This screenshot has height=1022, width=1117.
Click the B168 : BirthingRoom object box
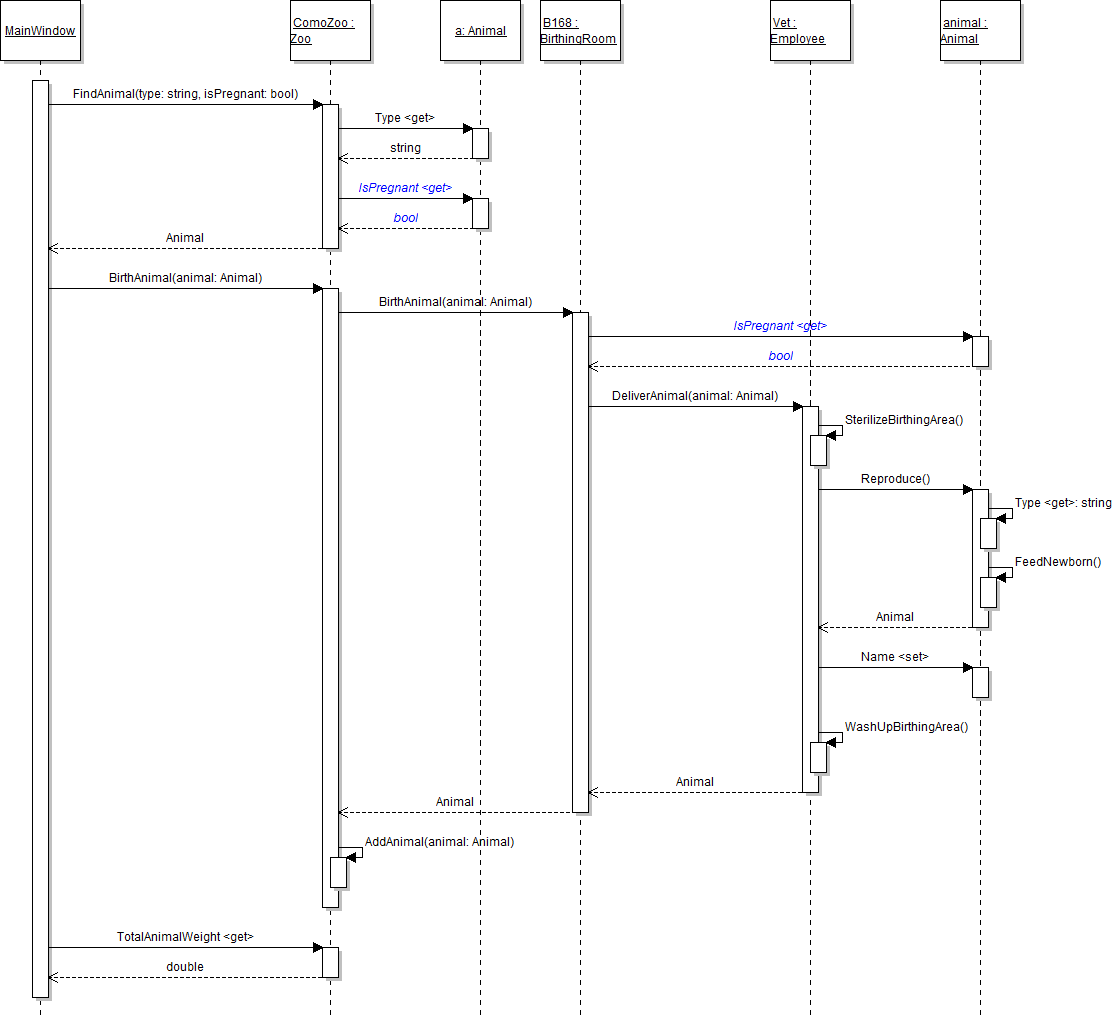click(x=580, y=31)
